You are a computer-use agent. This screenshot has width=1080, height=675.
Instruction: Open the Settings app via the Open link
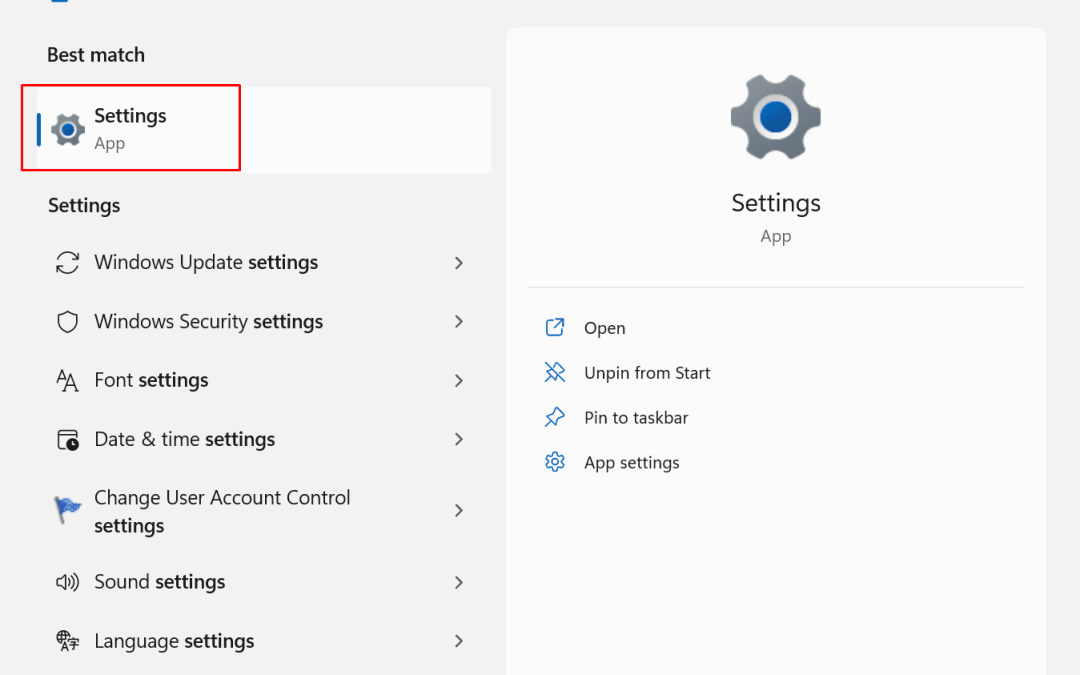(604, 327)
